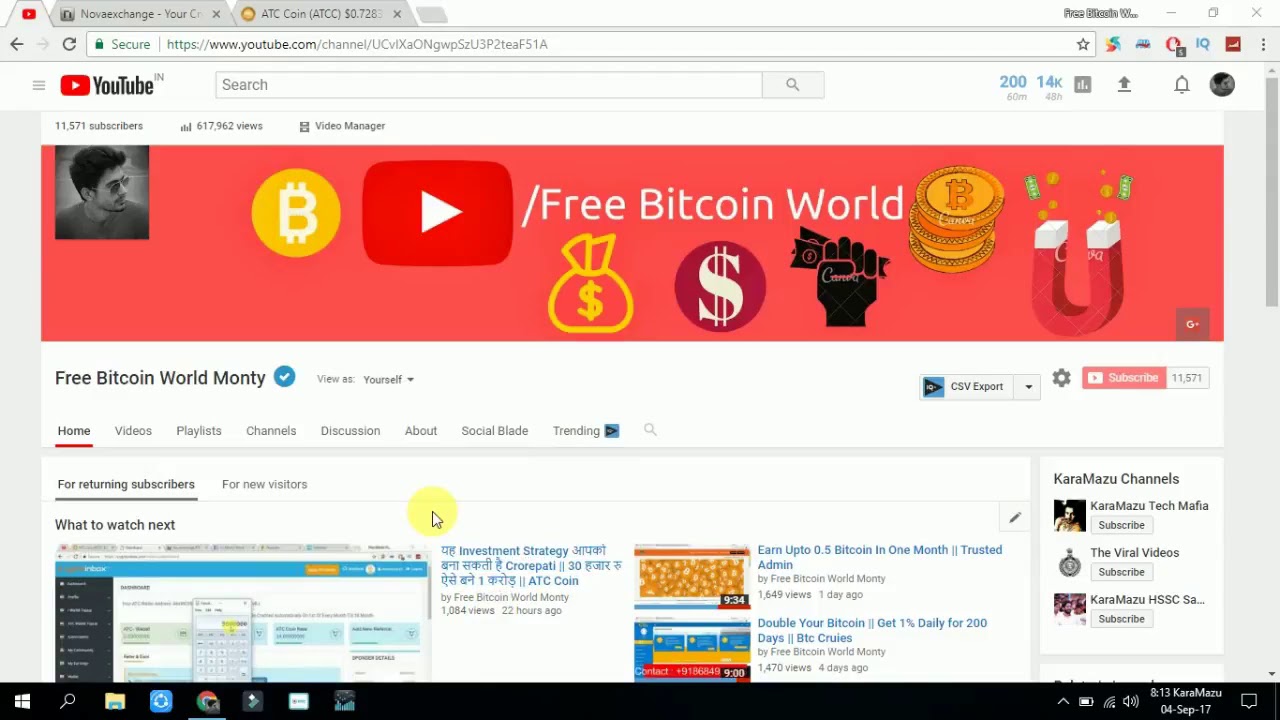The image size is (1280, 720).
Task: Click the volume icon in system tray
Action: 1130,702
